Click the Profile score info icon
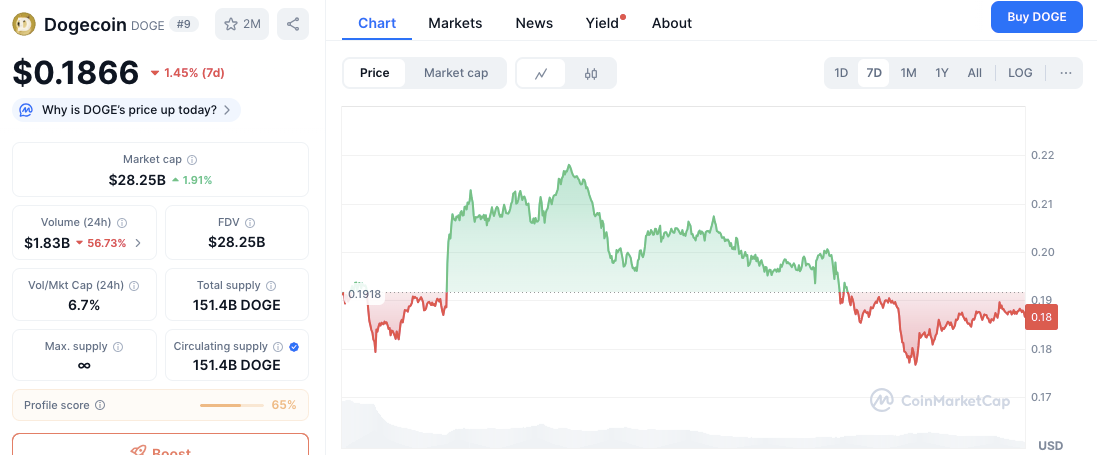This screenshot has width=1097, height=455. coord(100,406)
